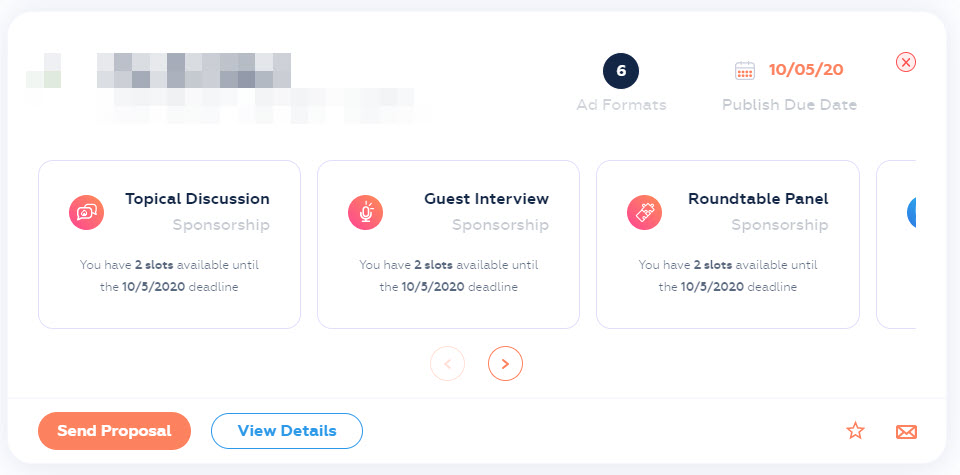Open message via the envelope icon

[906, 431]
